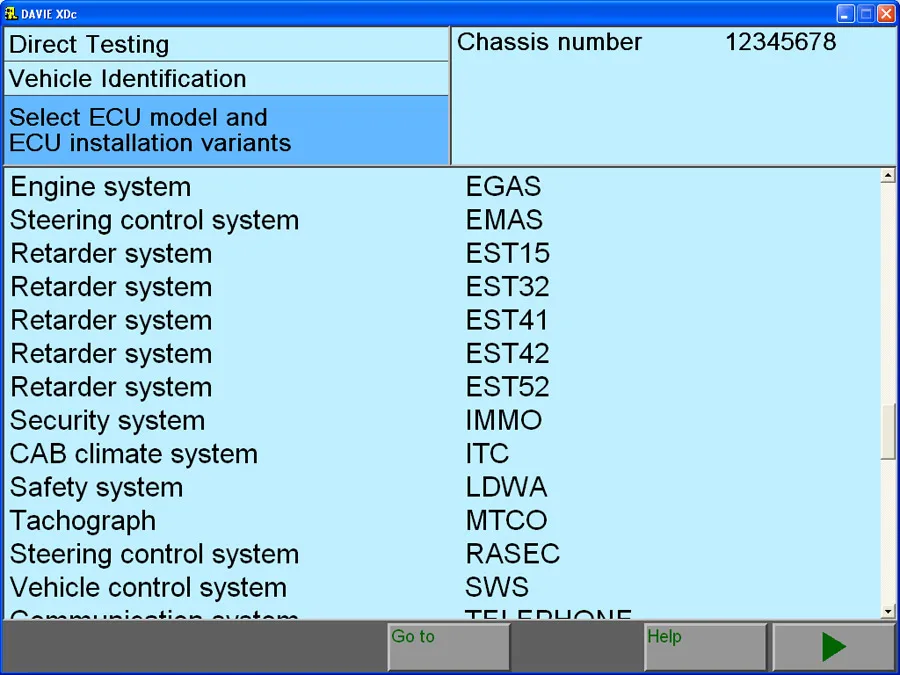Open the Help button
900x675 pixels.
(705, 647)
